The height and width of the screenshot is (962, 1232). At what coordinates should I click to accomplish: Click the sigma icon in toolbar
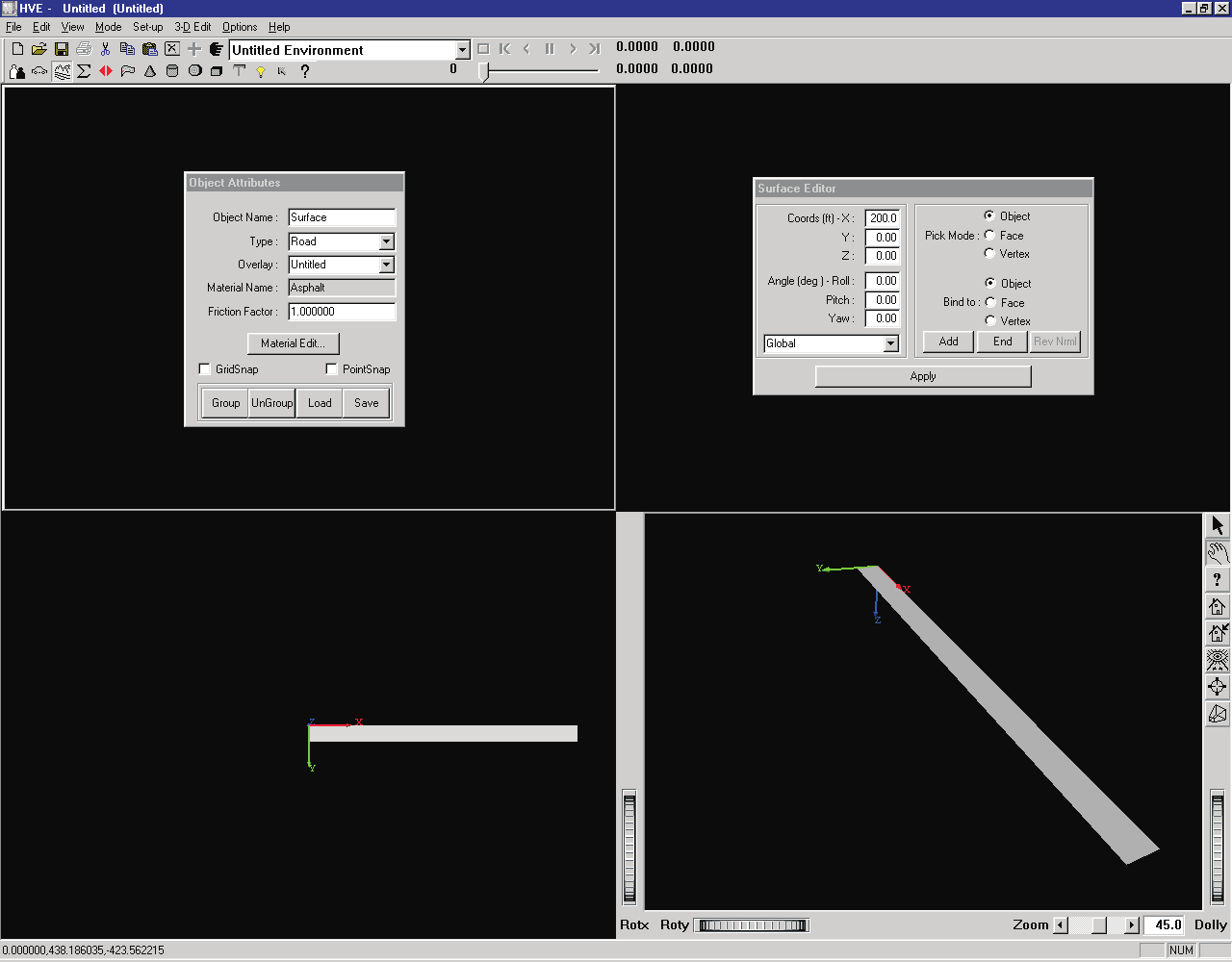coord(84,71)
